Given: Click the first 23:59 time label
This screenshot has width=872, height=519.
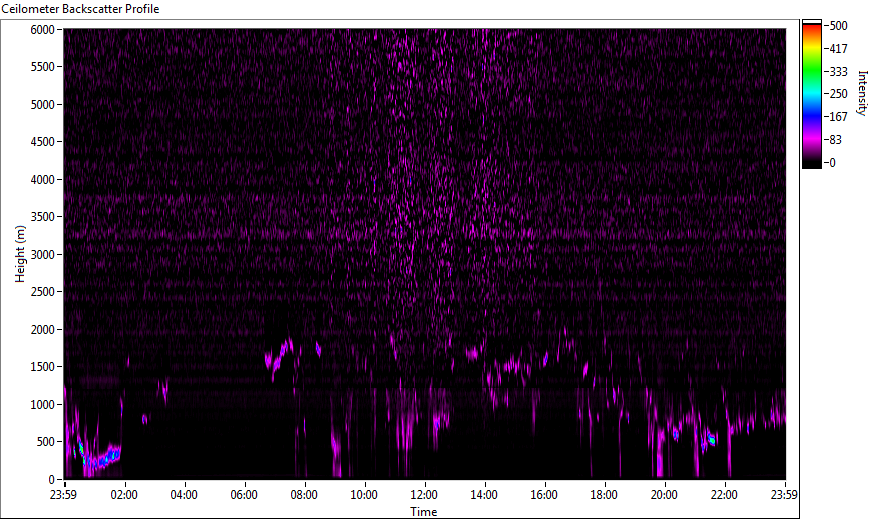Looking at the screenshot, I should [63, 495].
